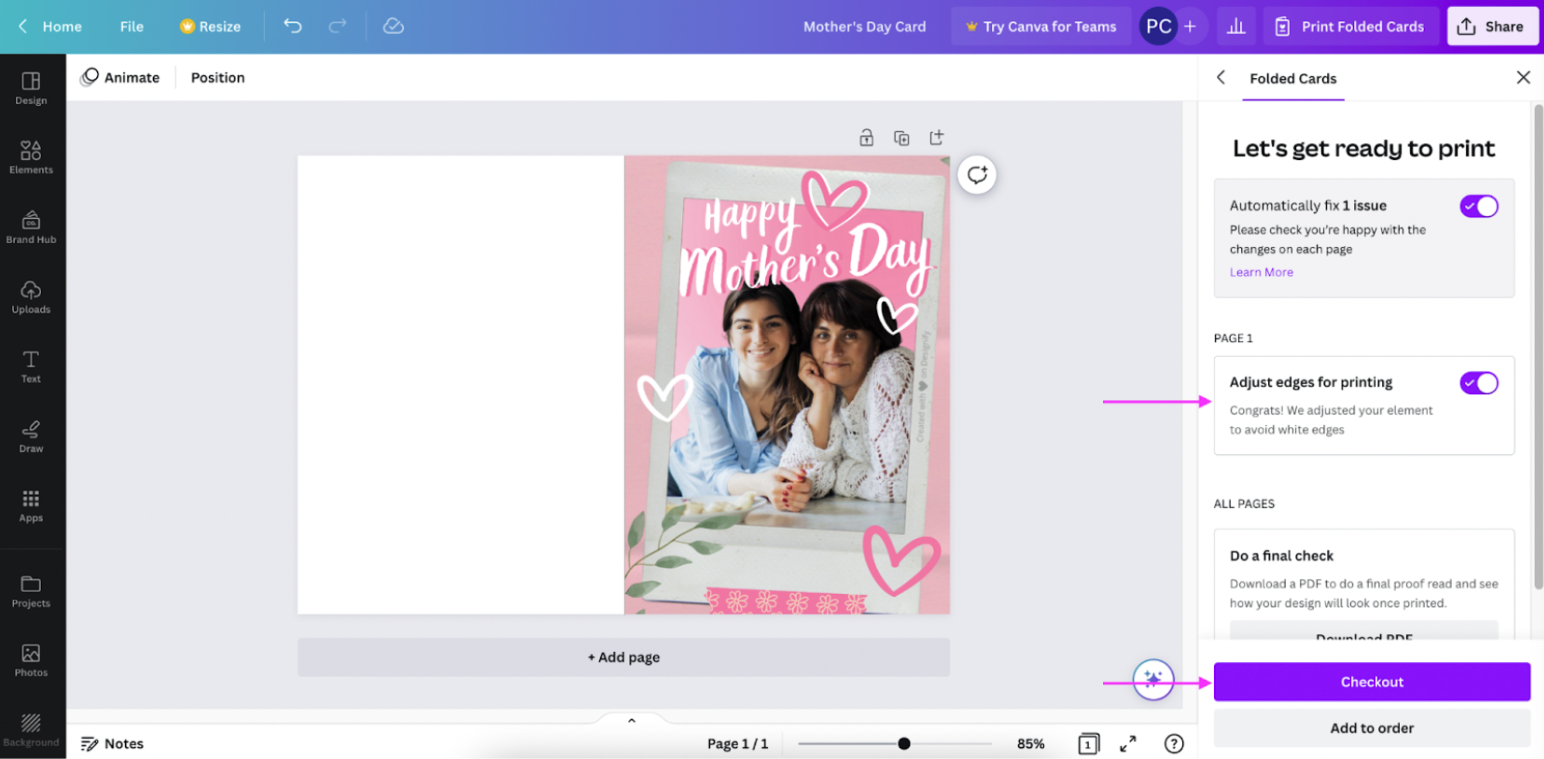Open the grid view page icon
Image resolution: width=1544 pixels, height=759 pixels.
1088,744
